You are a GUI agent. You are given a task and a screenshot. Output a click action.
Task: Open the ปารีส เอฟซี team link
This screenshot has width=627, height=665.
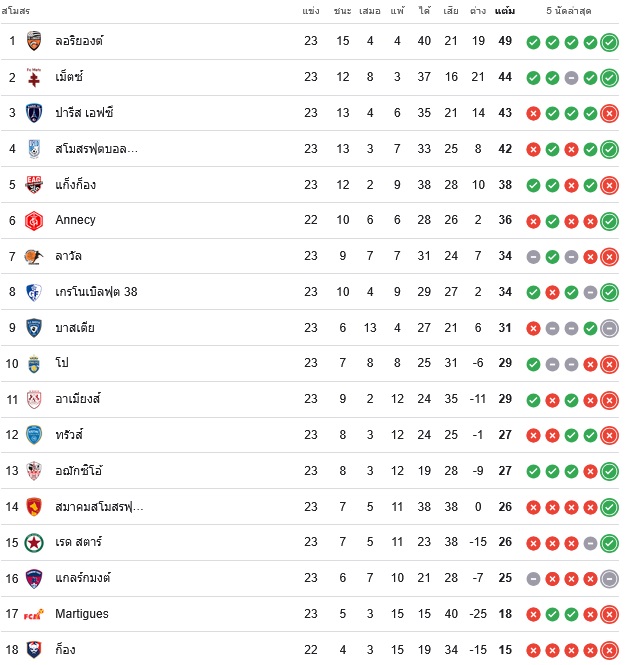pyautogui.click(x=84, y=113)
